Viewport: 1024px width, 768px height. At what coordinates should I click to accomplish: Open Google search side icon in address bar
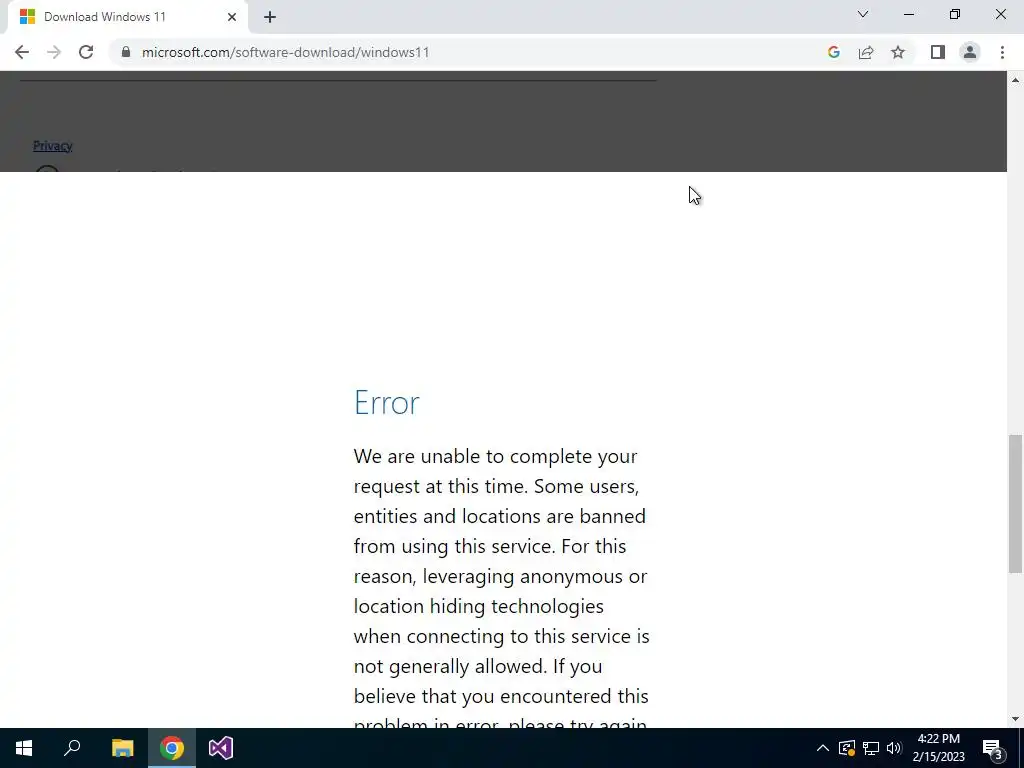point(833,52)
